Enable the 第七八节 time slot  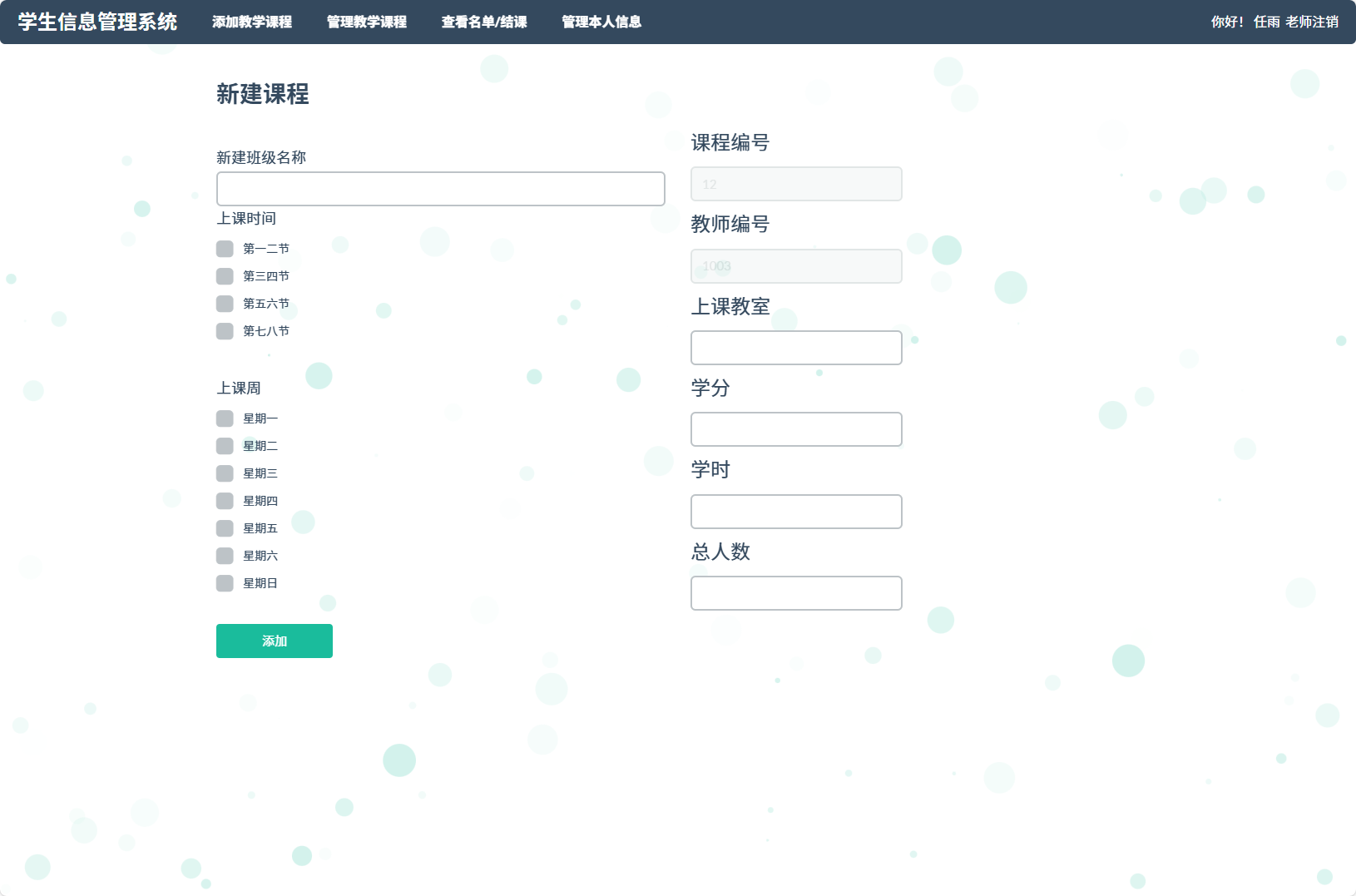[x=225, y=330]
